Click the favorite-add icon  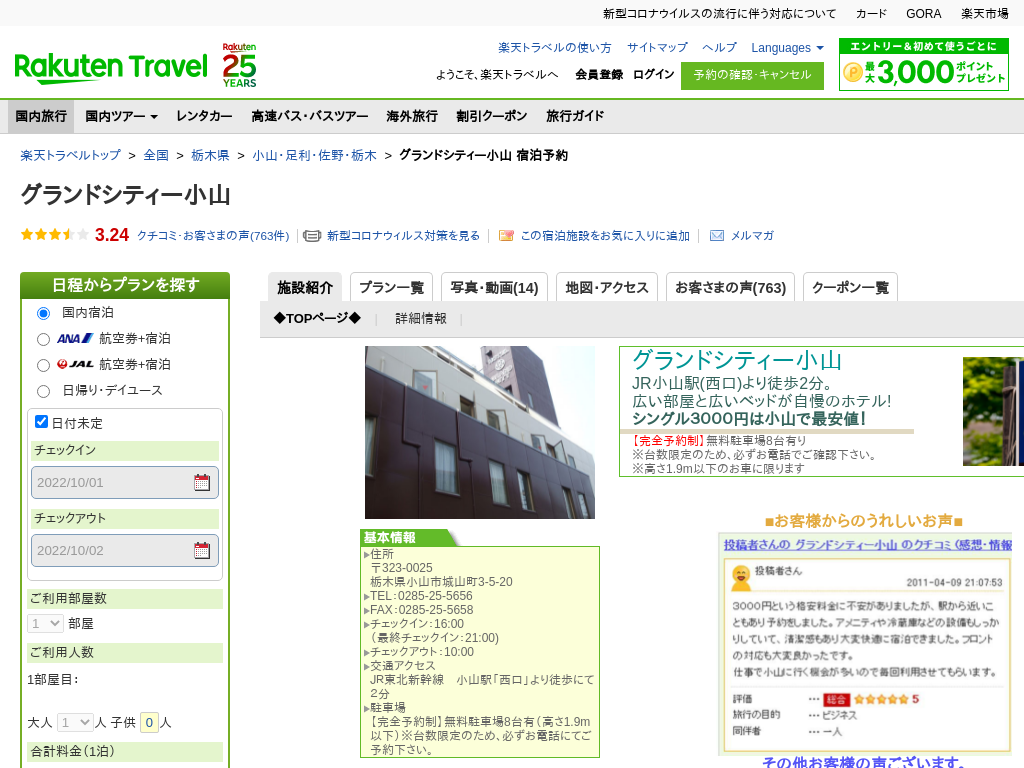click(x=506, y=236)
